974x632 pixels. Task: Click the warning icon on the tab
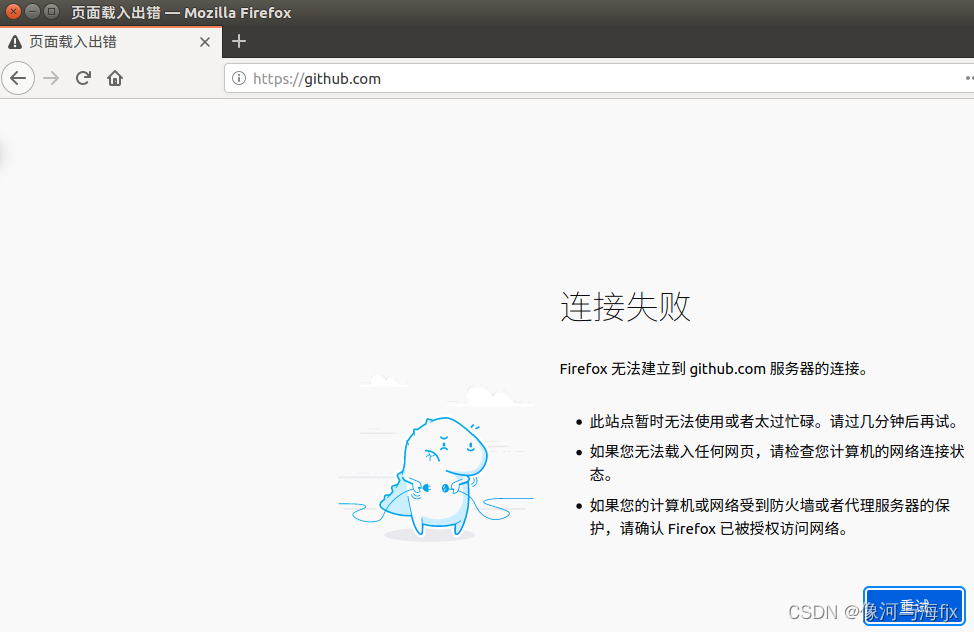(x=15, y=42)
